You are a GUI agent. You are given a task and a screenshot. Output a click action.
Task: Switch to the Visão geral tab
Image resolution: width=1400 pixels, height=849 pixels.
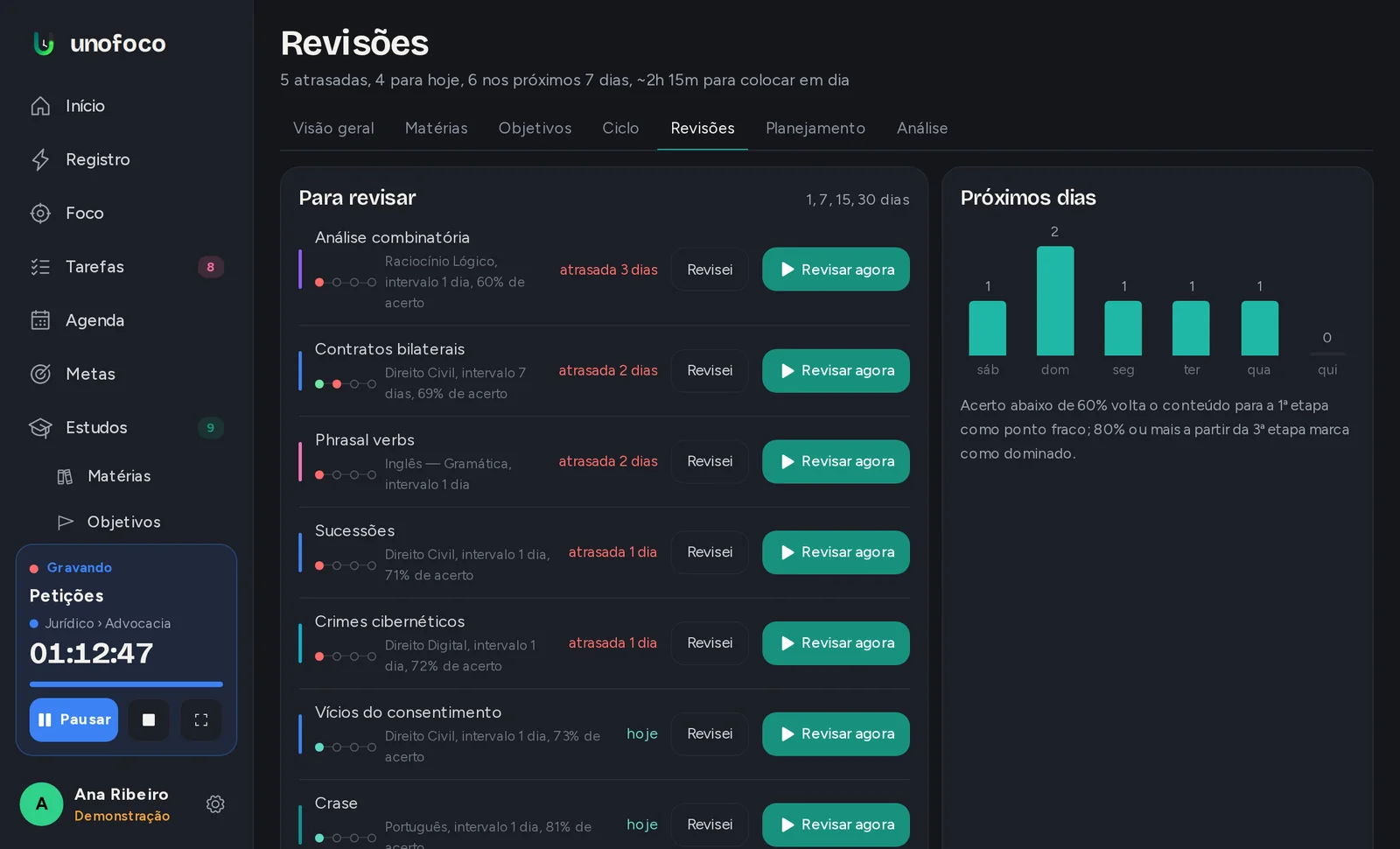(333, 128)
